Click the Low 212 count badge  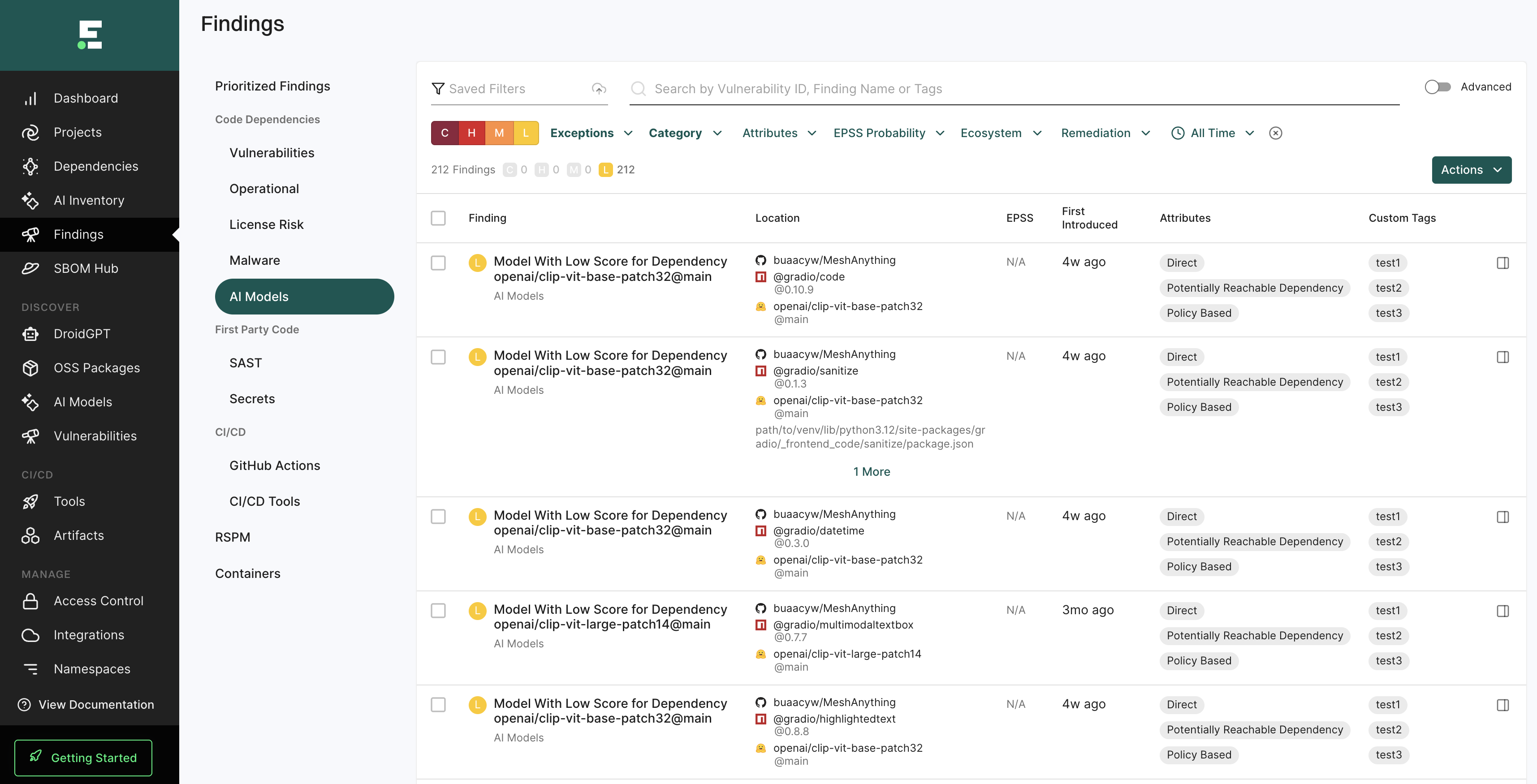pos(616,170)
